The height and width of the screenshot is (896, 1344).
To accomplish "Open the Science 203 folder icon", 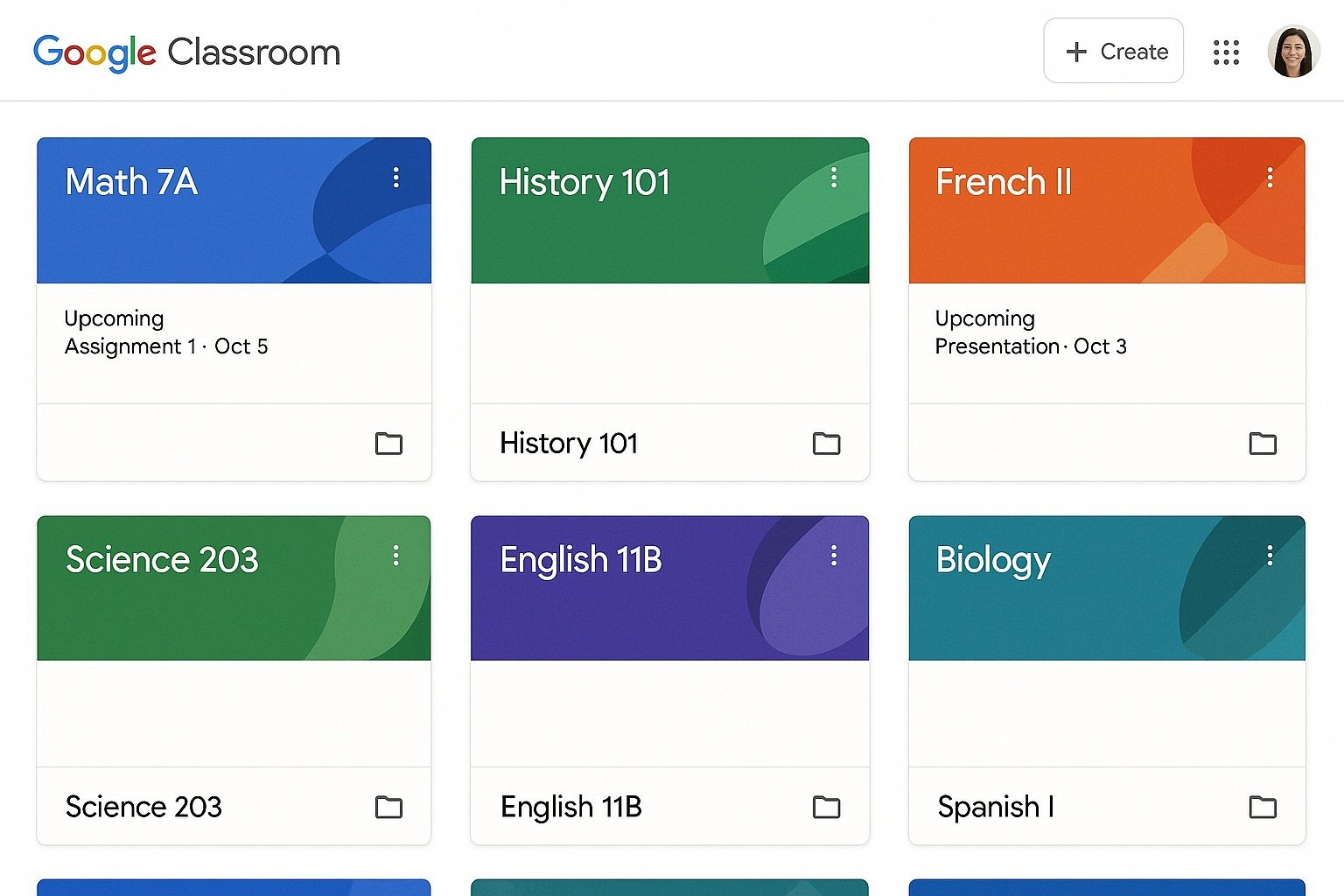I will (389, 807).
